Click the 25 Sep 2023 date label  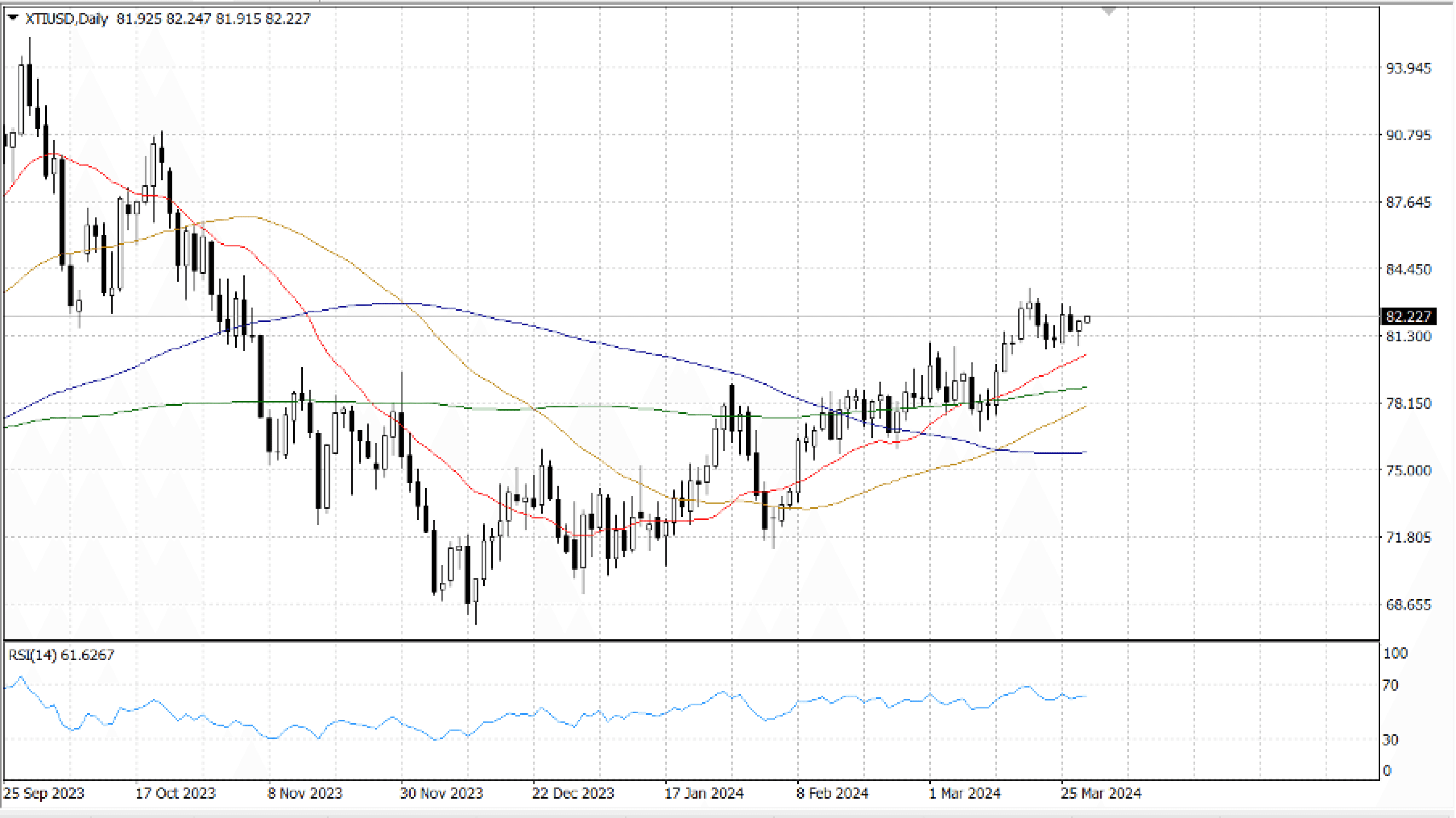pos(44,793)
